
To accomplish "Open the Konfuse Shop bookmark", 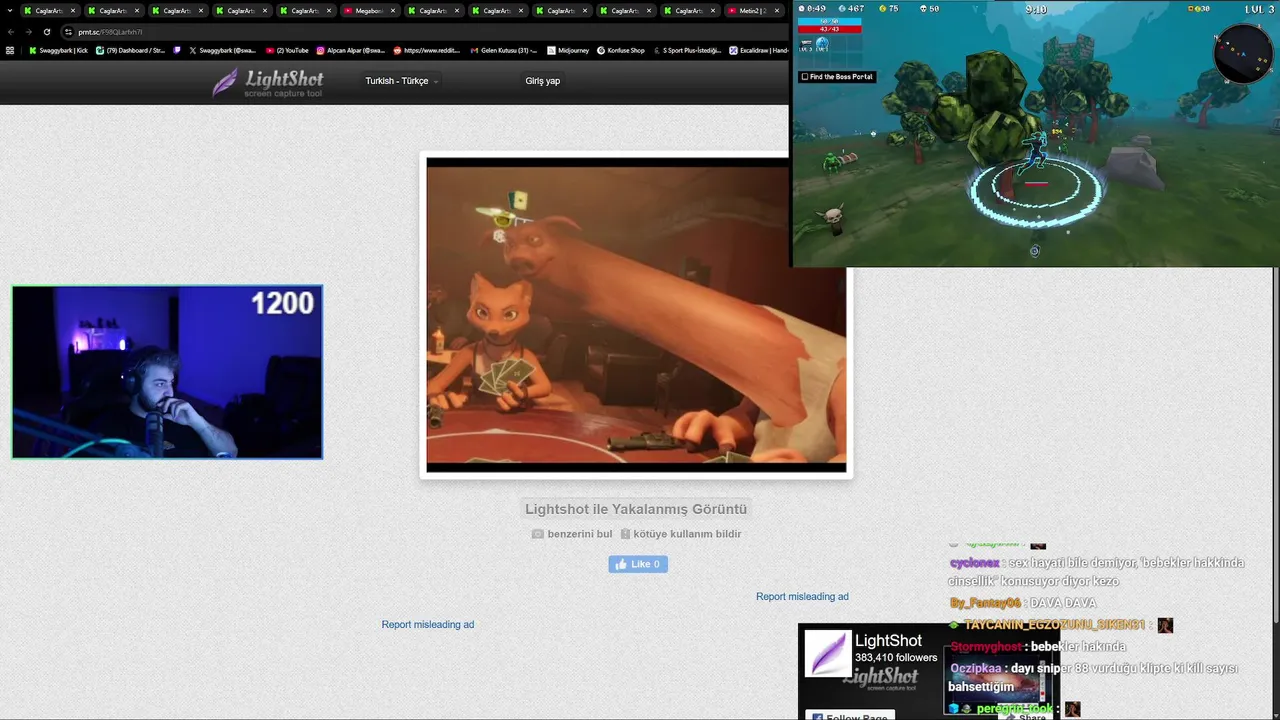I will (620, 50).
